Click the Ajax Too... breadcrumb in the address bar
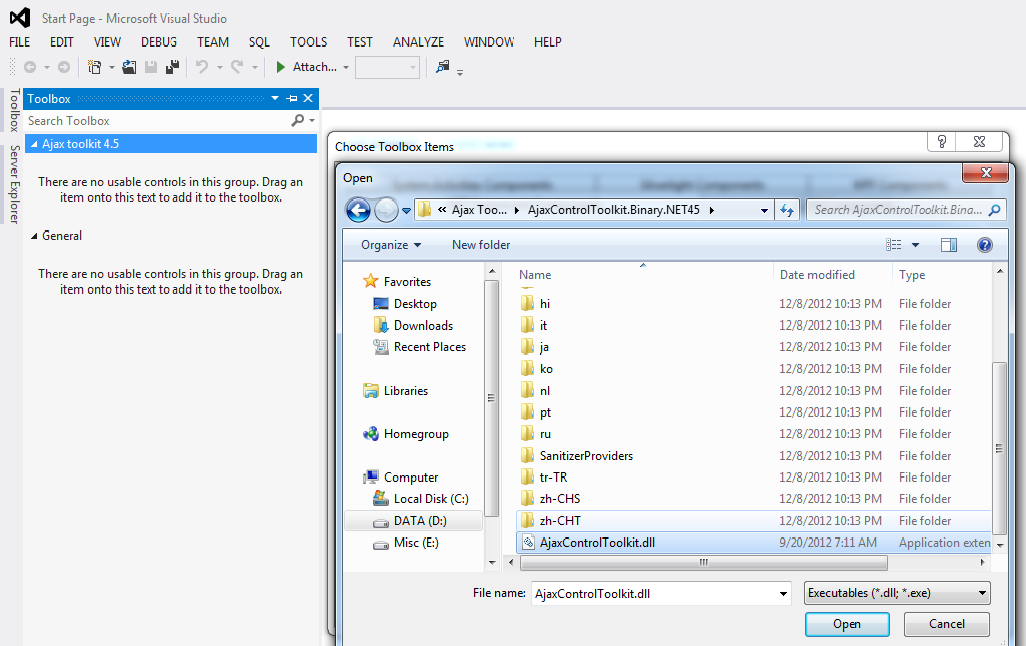 point(479,210)
